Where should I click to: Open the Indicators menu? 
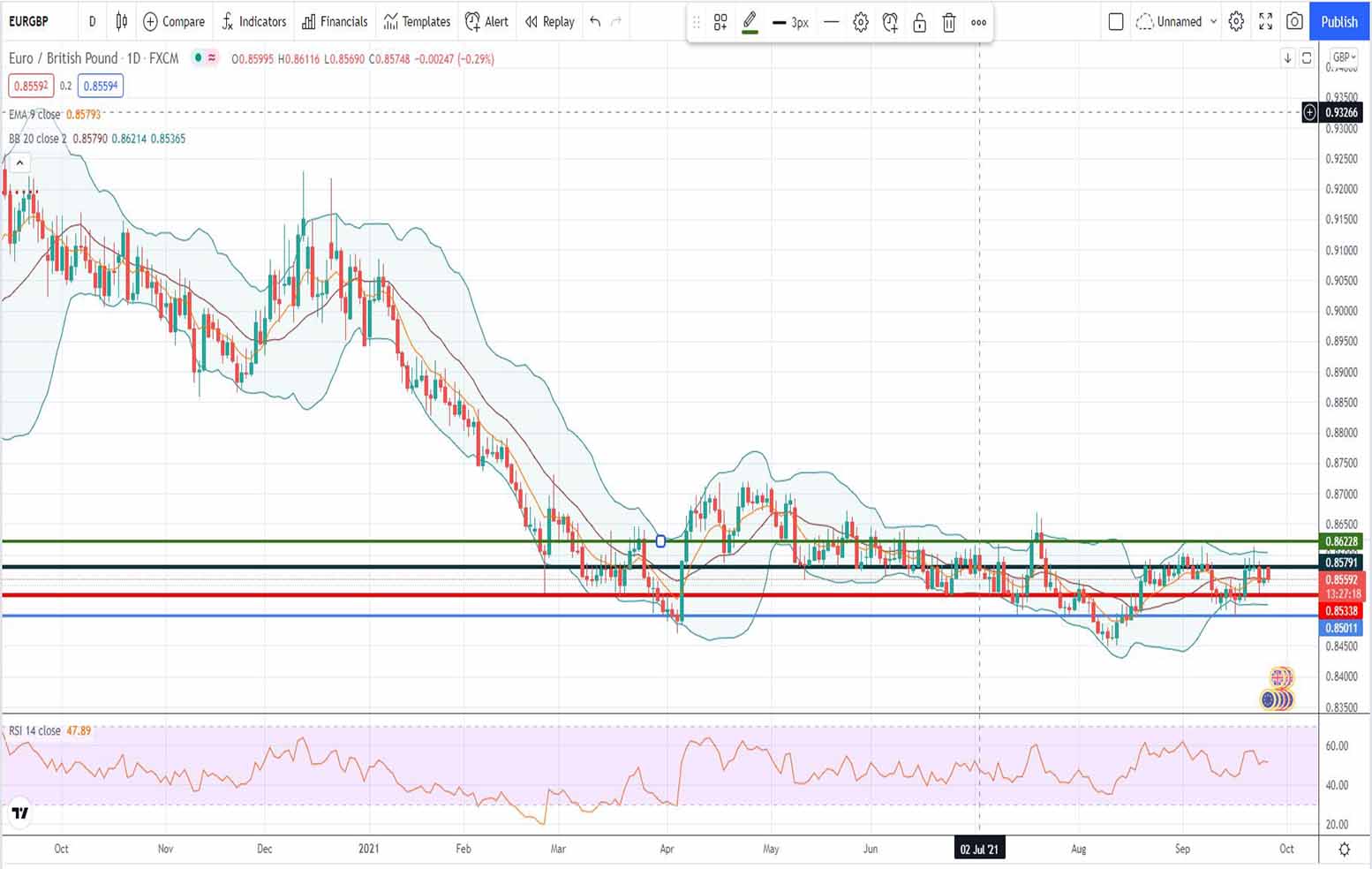click(x=253, y=21)
